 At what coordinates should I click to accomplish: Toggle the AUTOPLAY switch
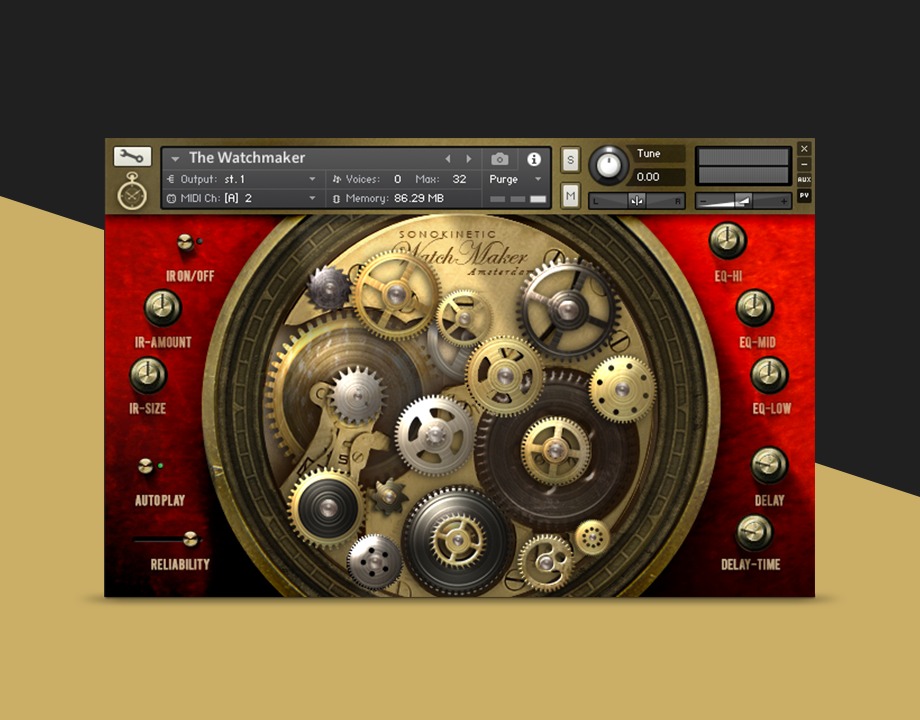(148, 466)
